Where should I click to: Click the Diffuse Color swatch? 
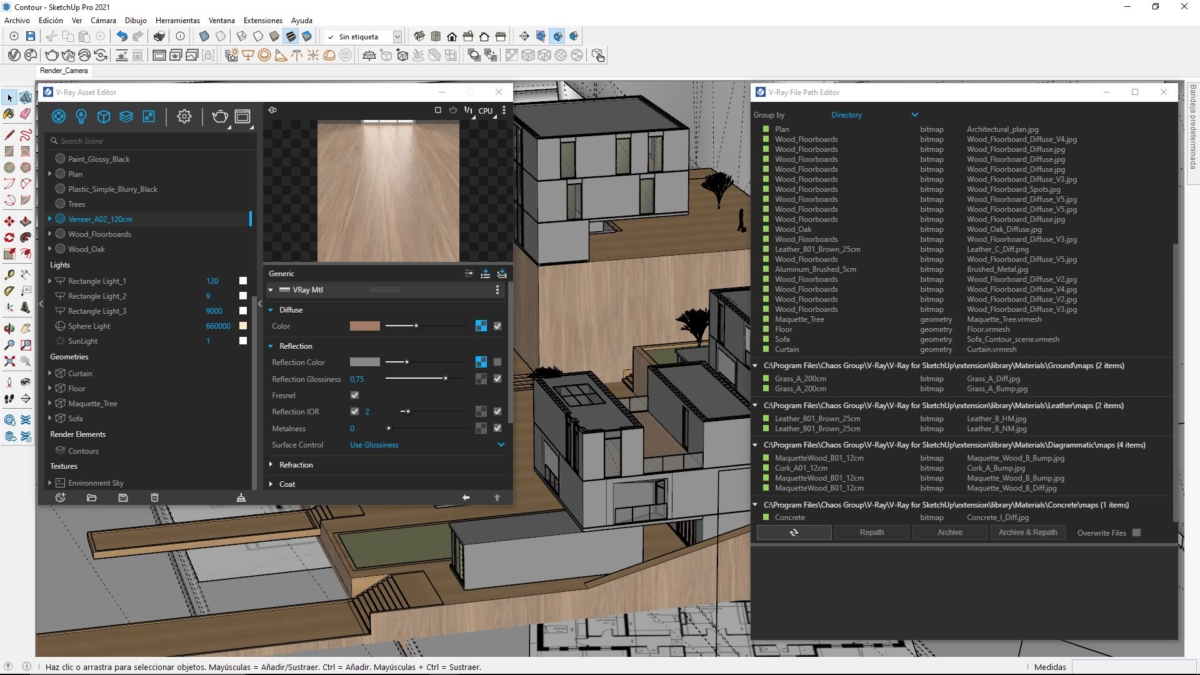point(364,326)
